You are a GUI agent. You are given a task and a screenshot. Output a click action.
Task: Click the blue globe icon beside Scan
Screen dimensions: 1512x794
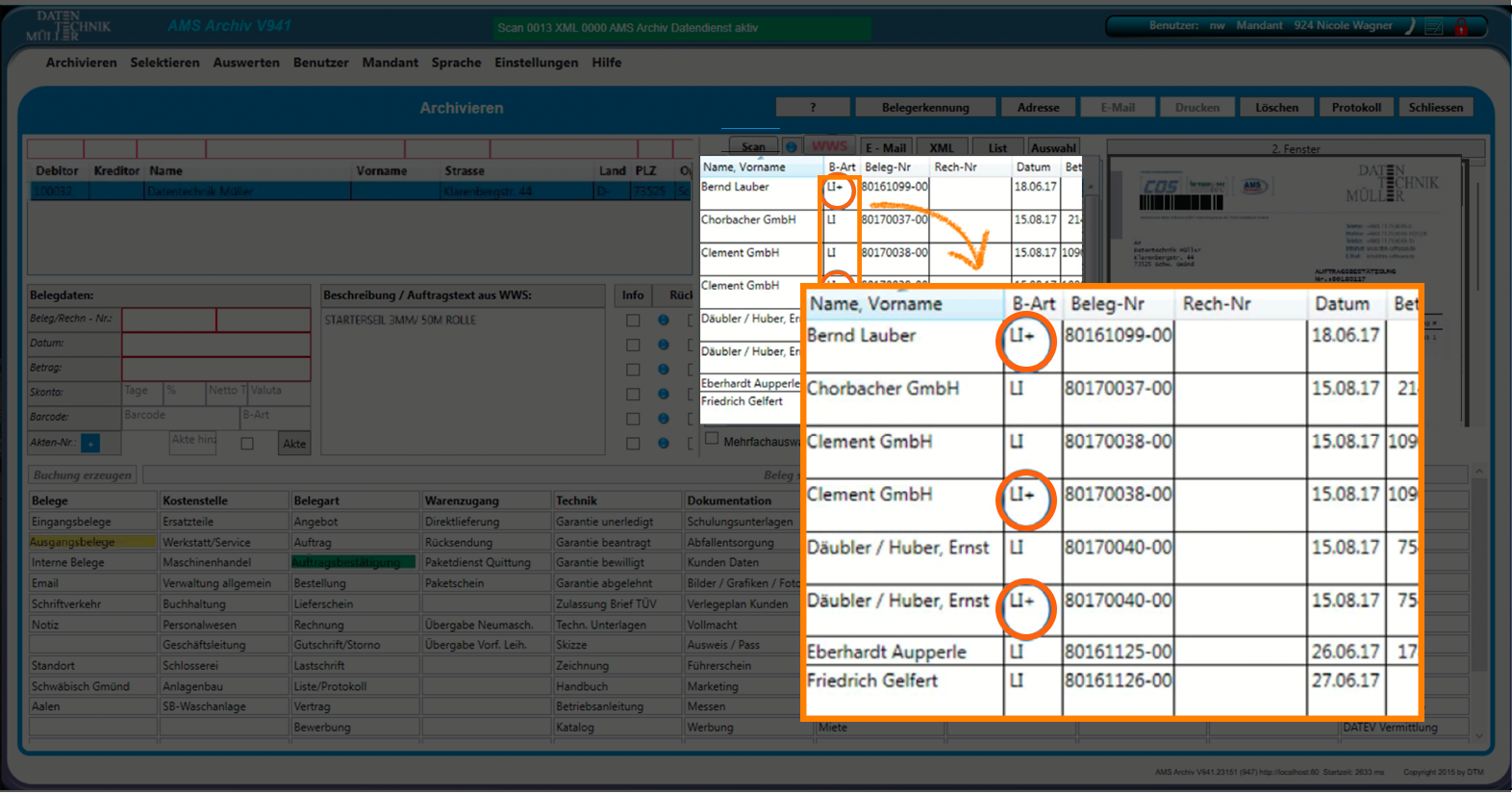pyautogui.click(x=791, y=147)
